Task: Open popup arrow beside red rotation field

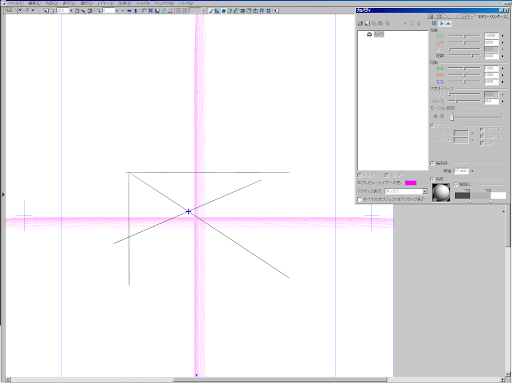Action: [503, 75]
